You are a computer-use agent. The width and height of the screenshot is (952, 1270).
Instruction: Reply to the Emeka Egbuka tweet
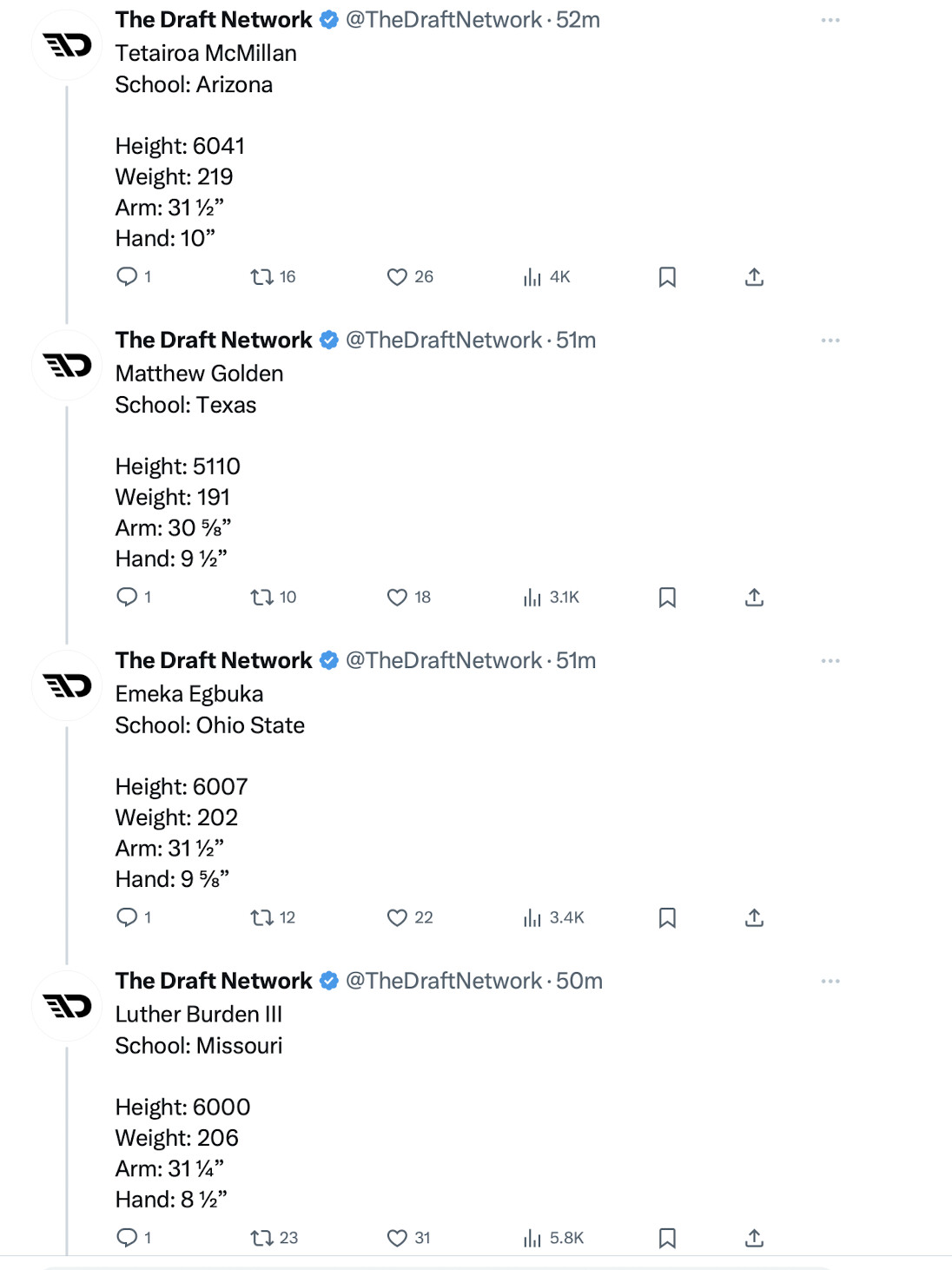[127, 918]
